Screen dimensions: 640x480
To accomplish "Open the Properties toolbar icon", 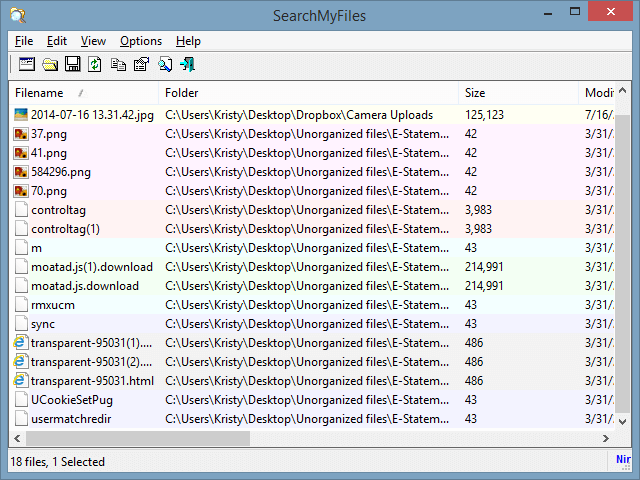I will point(142,64).
